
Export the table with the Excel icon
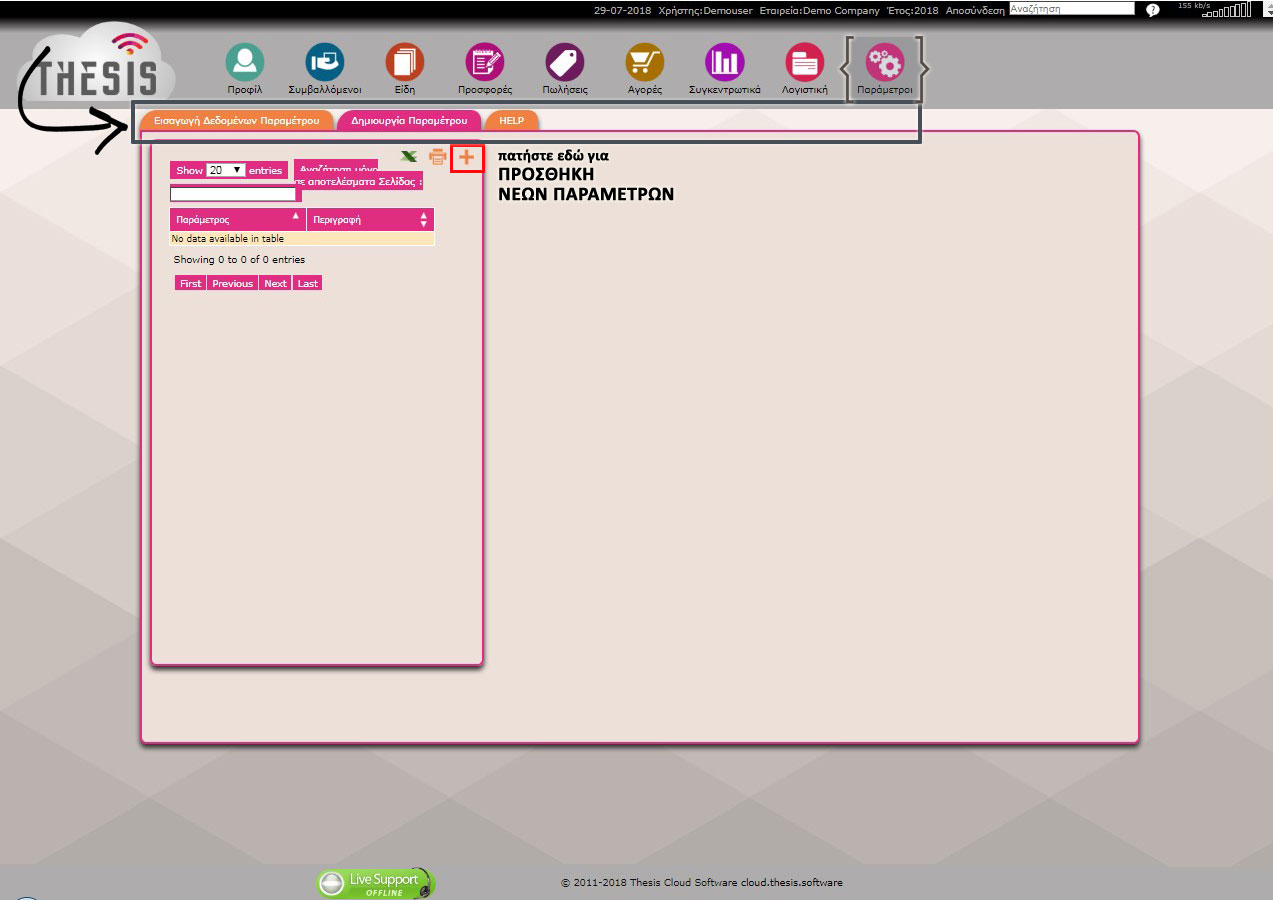point(409,156)
